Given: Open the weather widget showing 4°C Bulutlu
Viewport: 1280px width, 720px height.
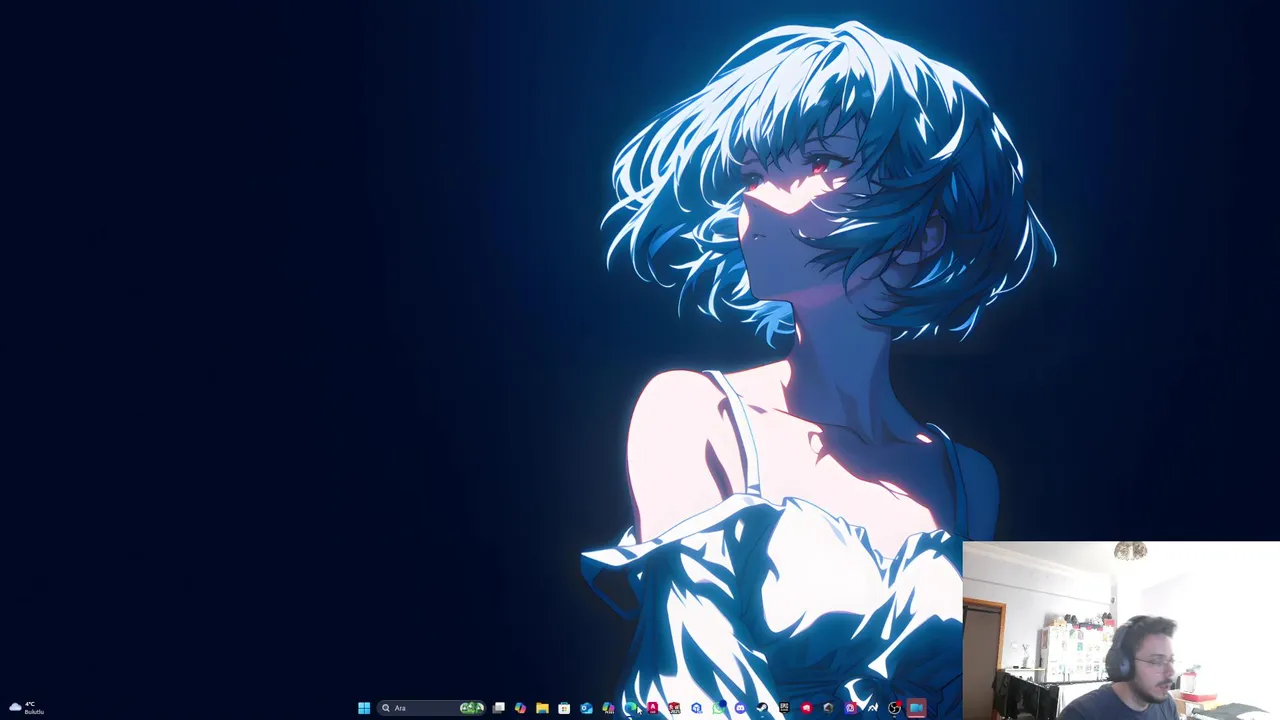Looking at the screenshot, I should coord(26,708).
